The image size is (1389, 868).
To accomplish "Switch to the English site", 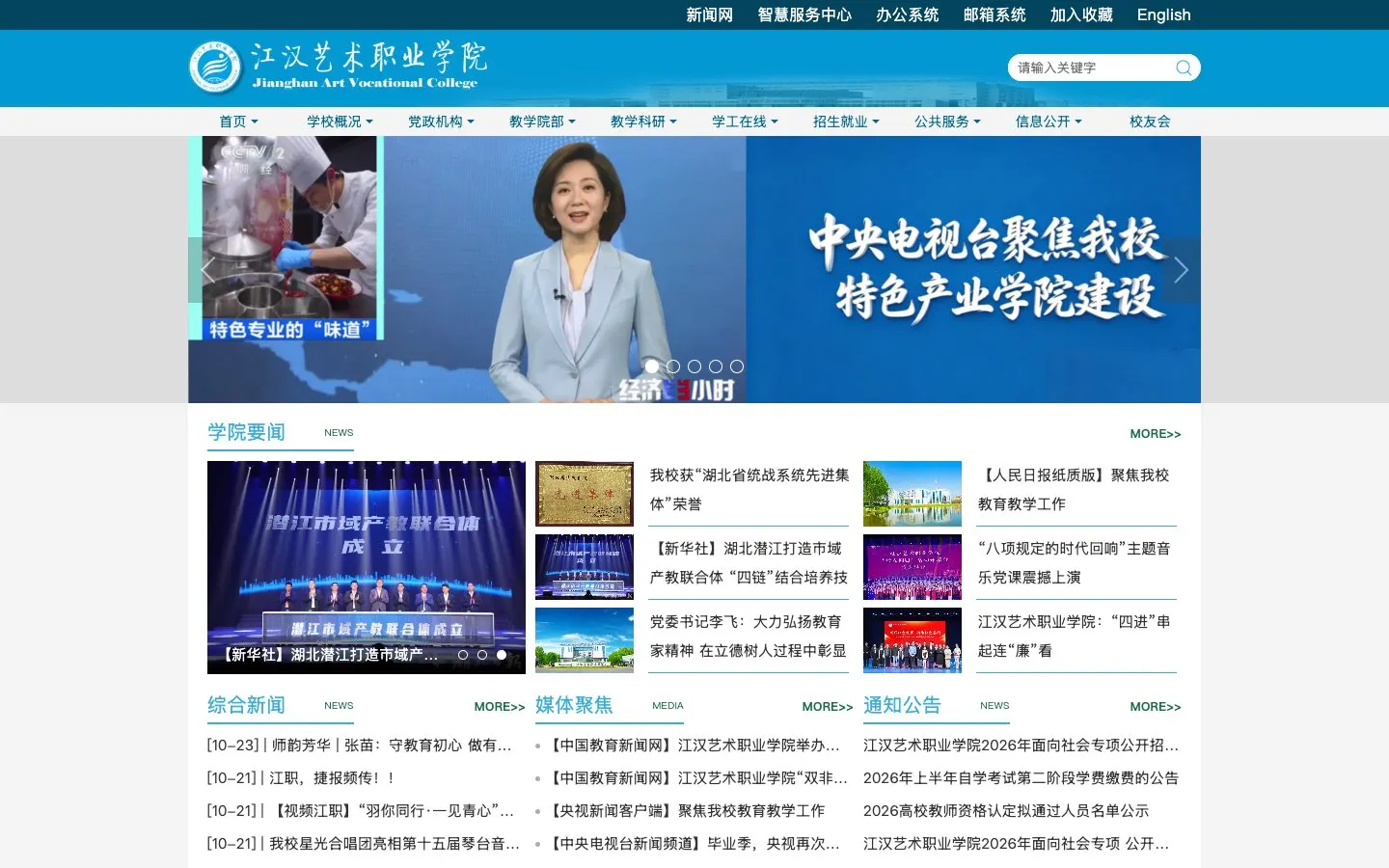I will [1163, 14].
